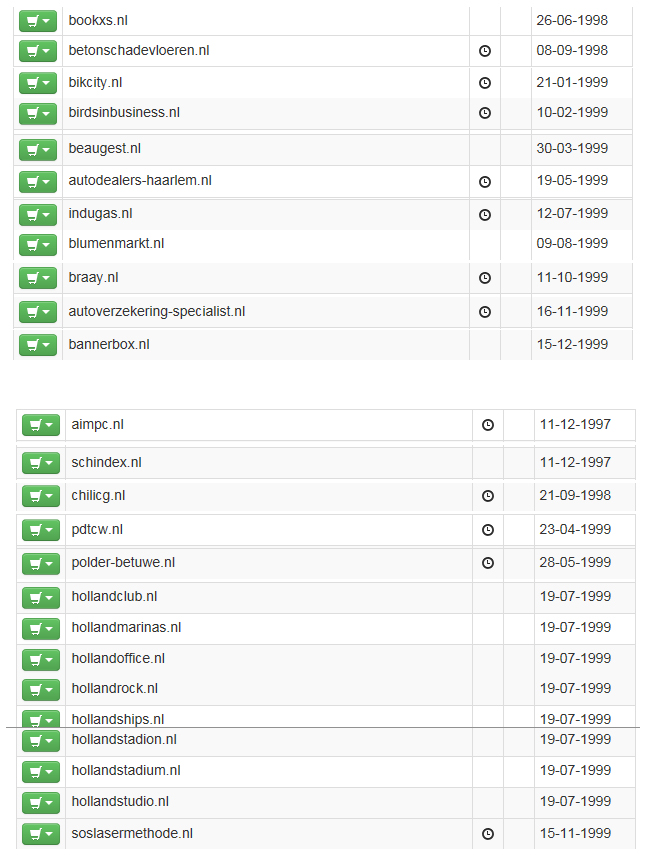
Task: Open cart dropdown for braay.nl
Action: tap(38, 278)
